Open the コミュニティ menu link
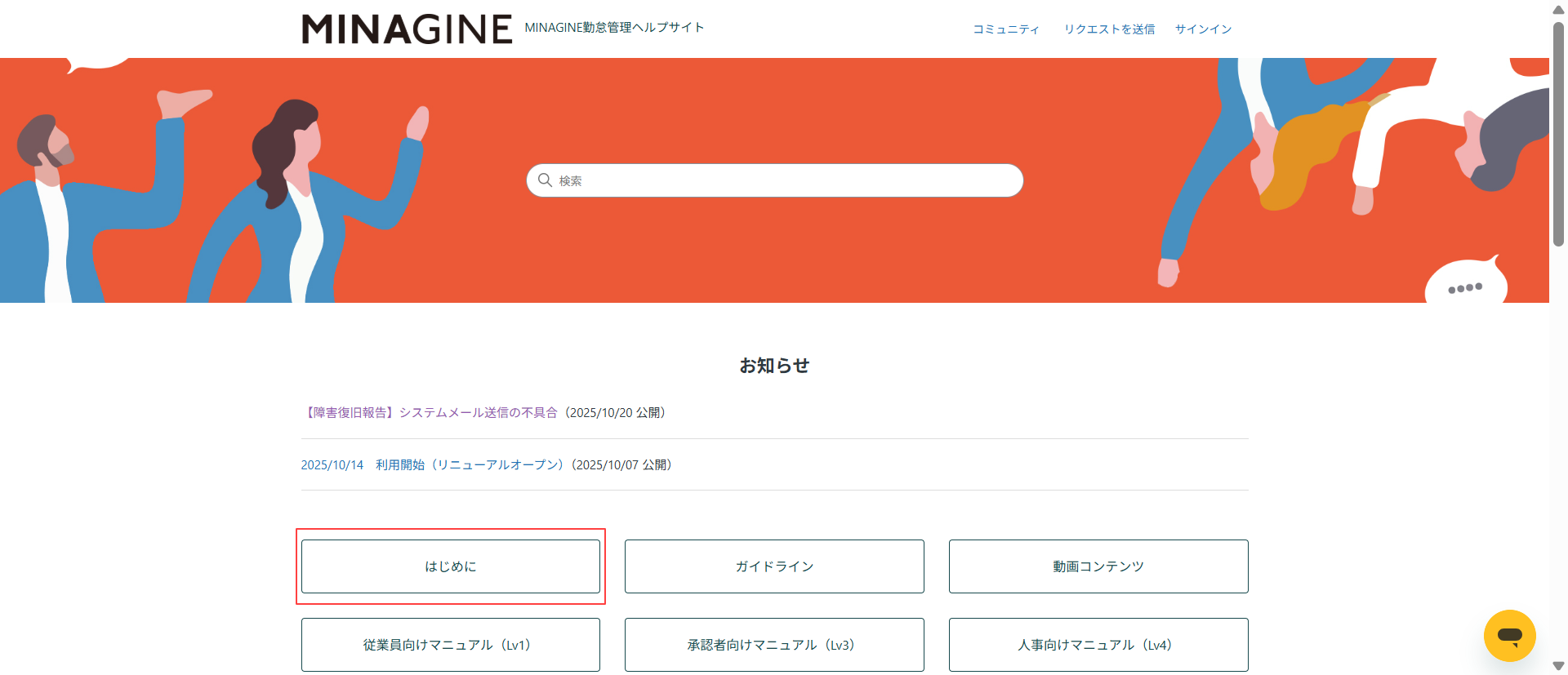 [x=1005, y=29]
